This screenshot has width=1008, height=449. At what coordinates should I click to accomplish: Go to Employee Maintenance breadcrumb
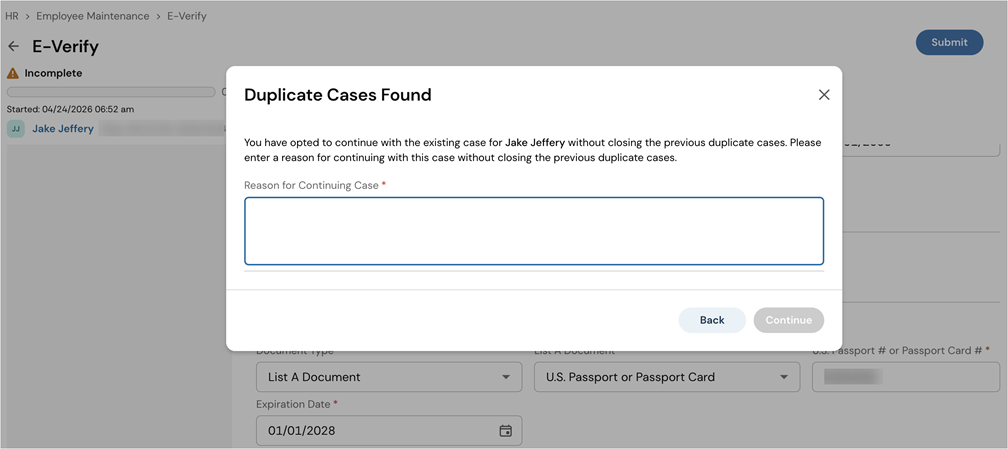93,16
